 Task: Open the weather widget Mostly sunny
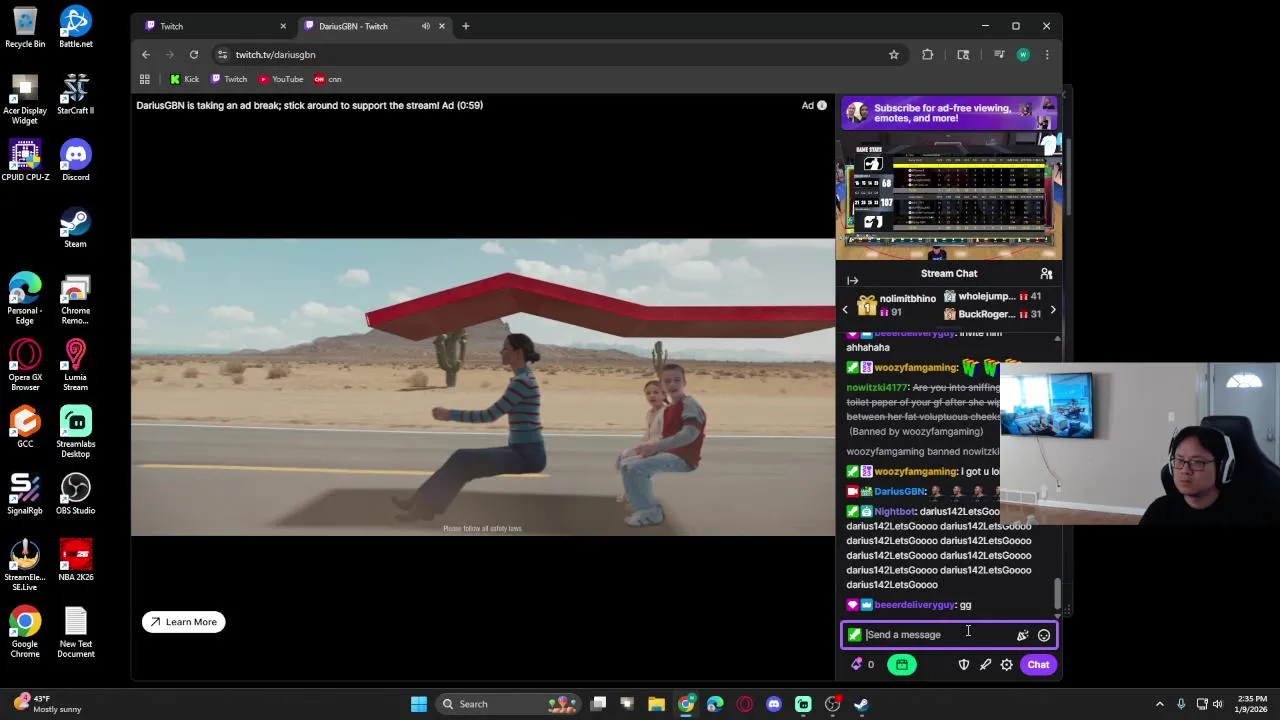[x=45, y=704]
